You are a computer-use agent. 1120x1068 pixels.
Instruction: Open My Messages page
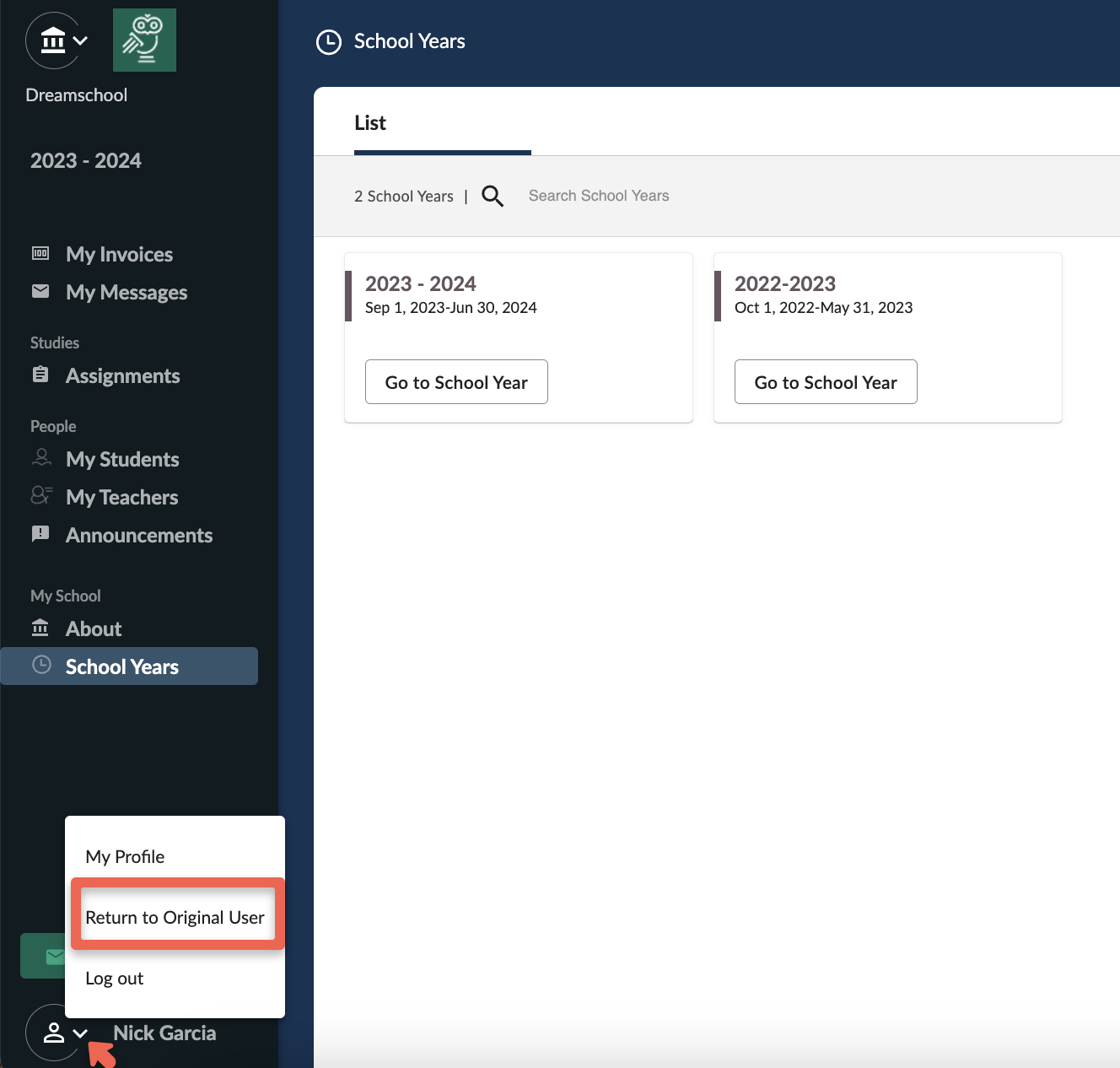coord(127,292)
